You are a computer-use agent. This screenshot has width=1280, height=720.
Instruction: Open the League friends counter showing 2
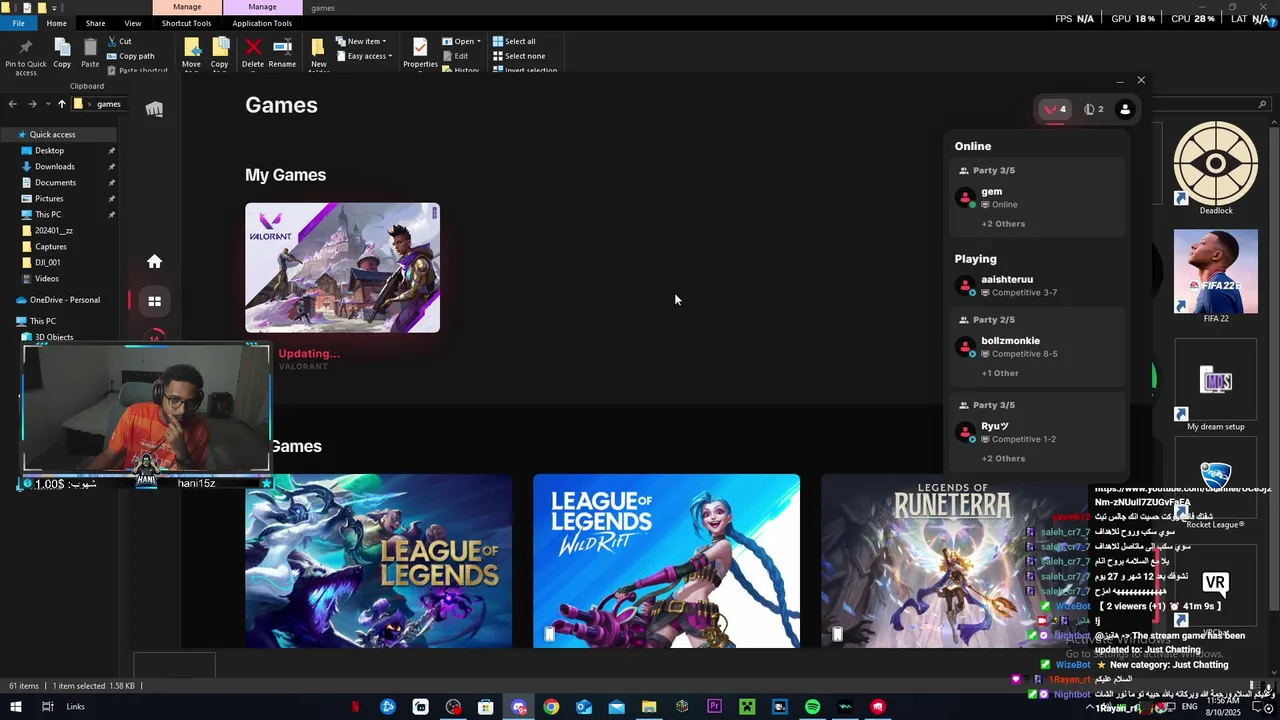1094,109
